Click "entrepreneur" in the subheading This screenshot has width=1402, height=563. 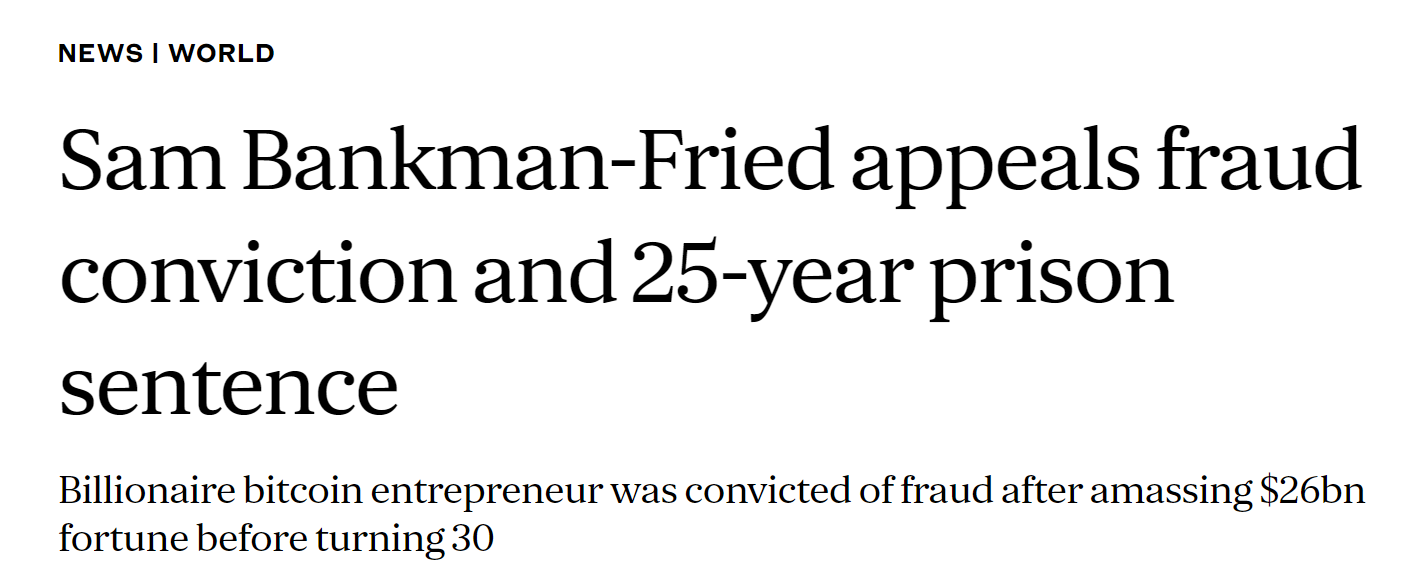click(487, 495)
